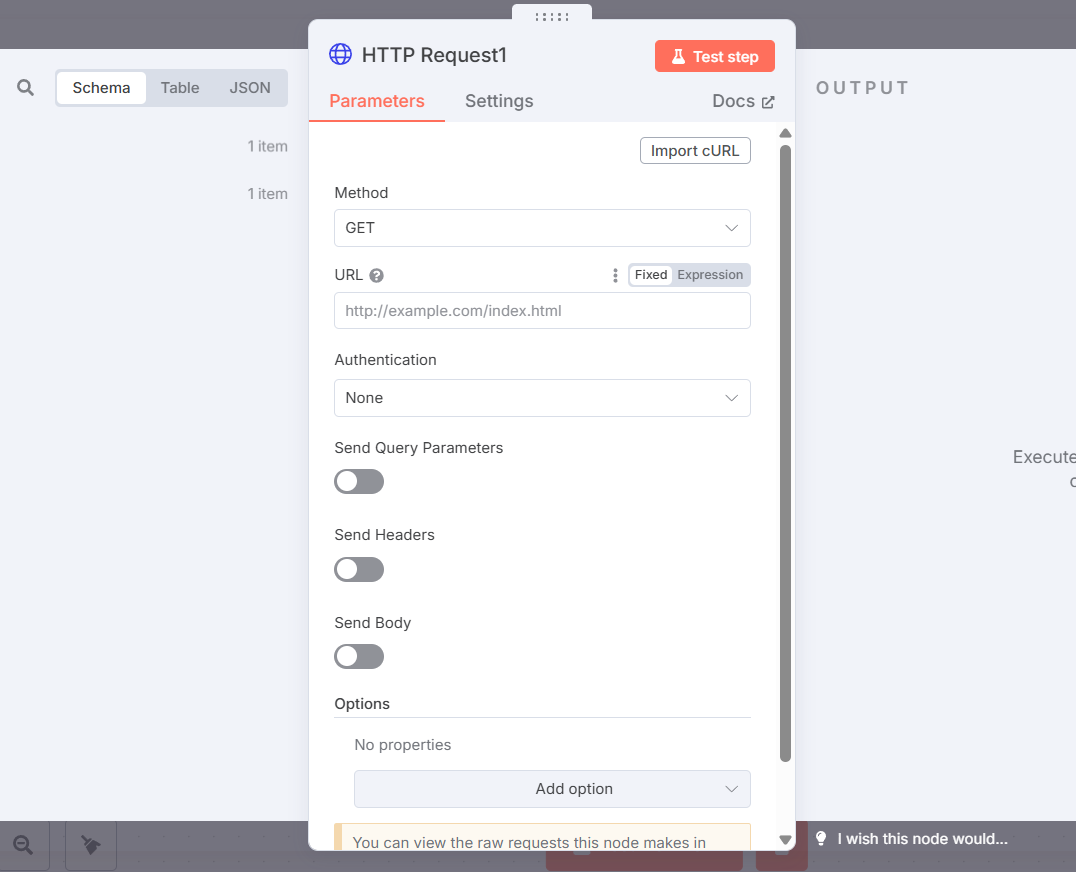This screenshot has width=1076, height=872.
Task: Click the Test step button
Action: pyautogui.click(x=714, y=56)
